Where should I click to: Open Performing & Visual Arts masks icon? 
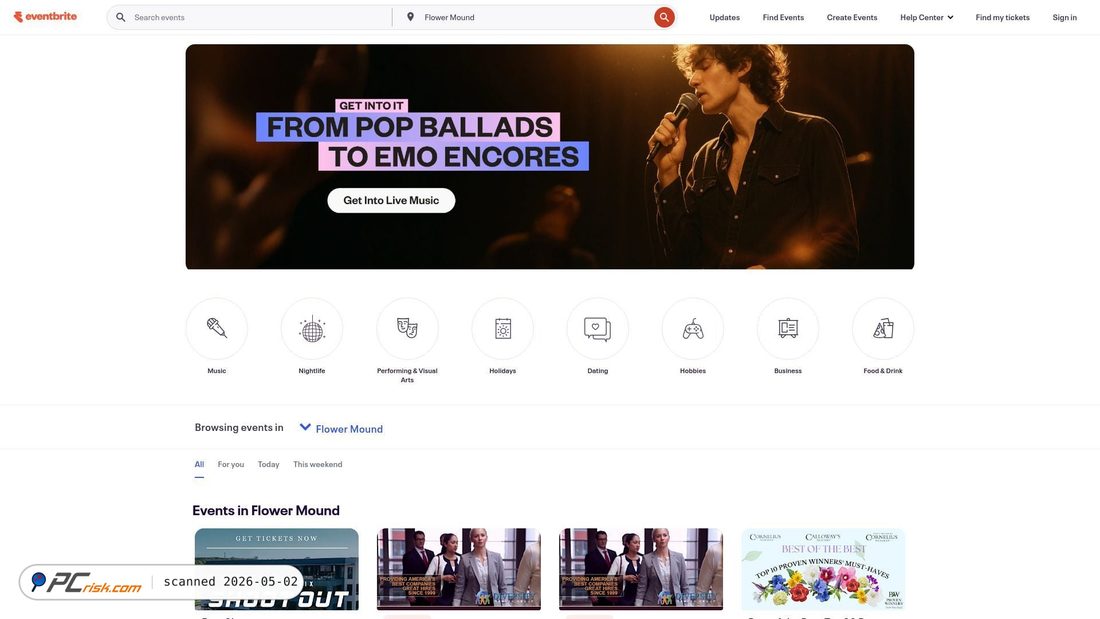(407, 328)
